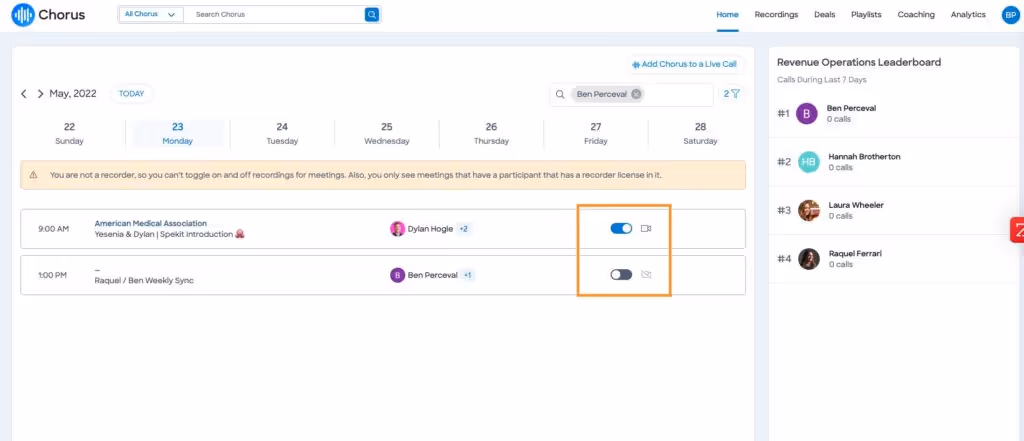Viewport: 1024px width, 441px height.
Task: Open the BP profile avatar
Action: tap(1010, 15)
